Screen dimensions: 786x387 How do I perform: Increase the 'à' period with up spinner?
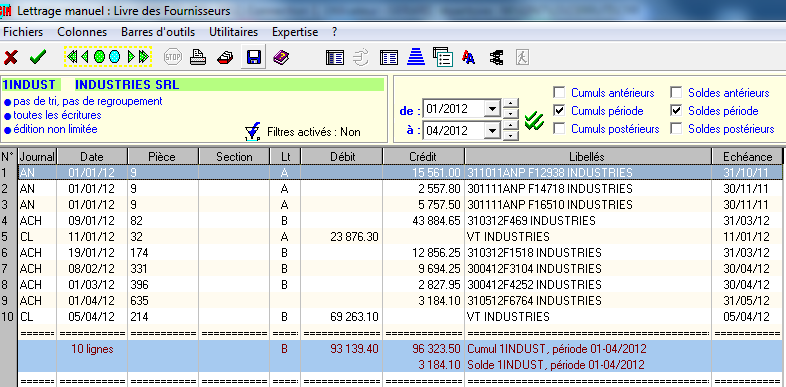point(510,125)
